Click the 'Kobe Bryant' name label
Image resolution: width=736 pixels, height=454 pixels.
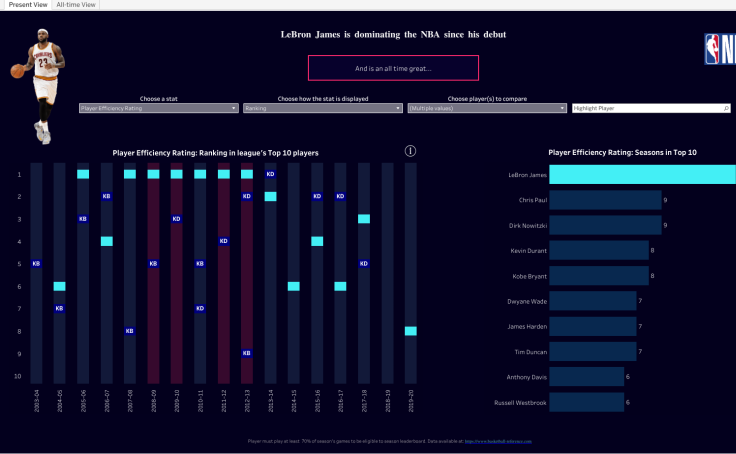coord(529,276)
